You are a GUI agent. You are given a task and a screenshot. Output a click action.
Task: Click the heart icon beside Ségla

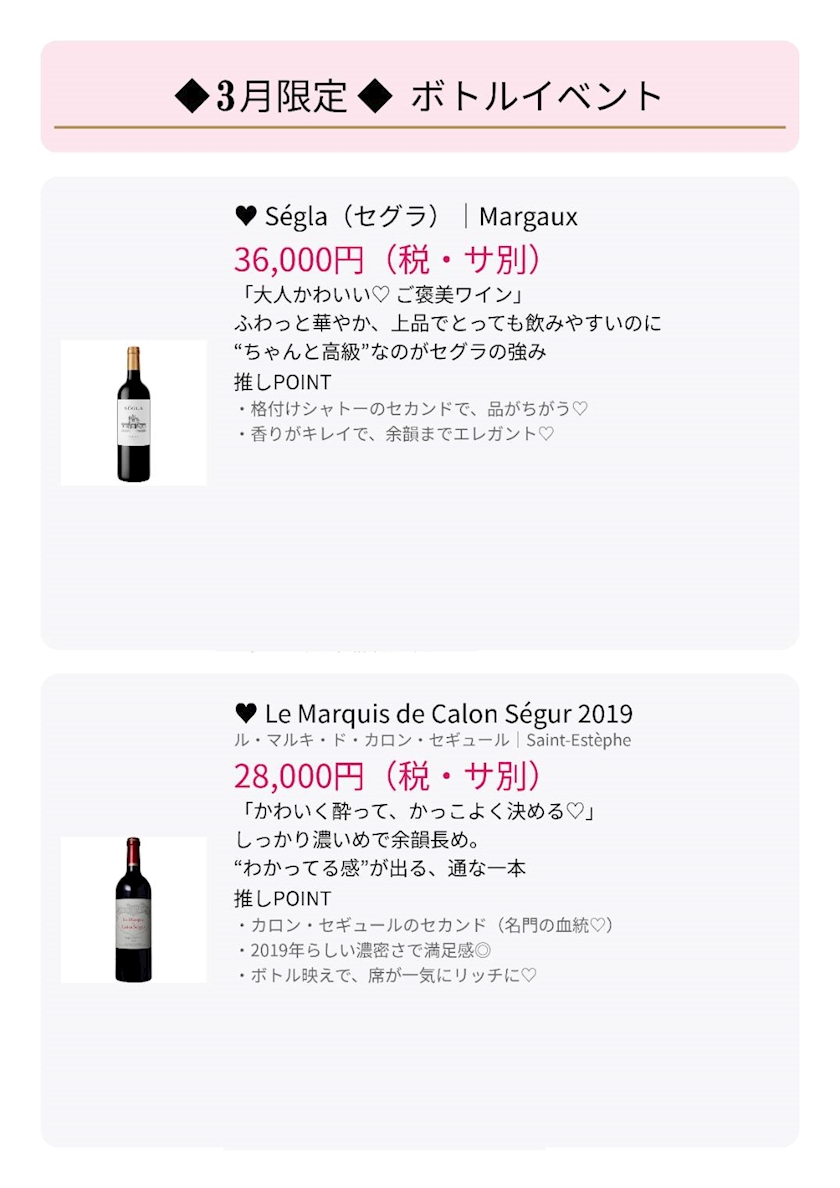[246, 216]
